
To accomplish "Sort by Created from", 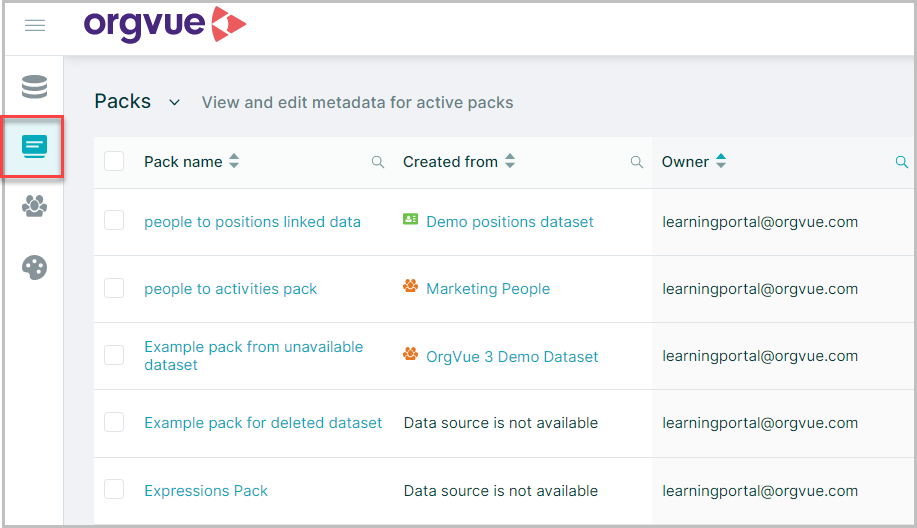I will pos(510,161).
